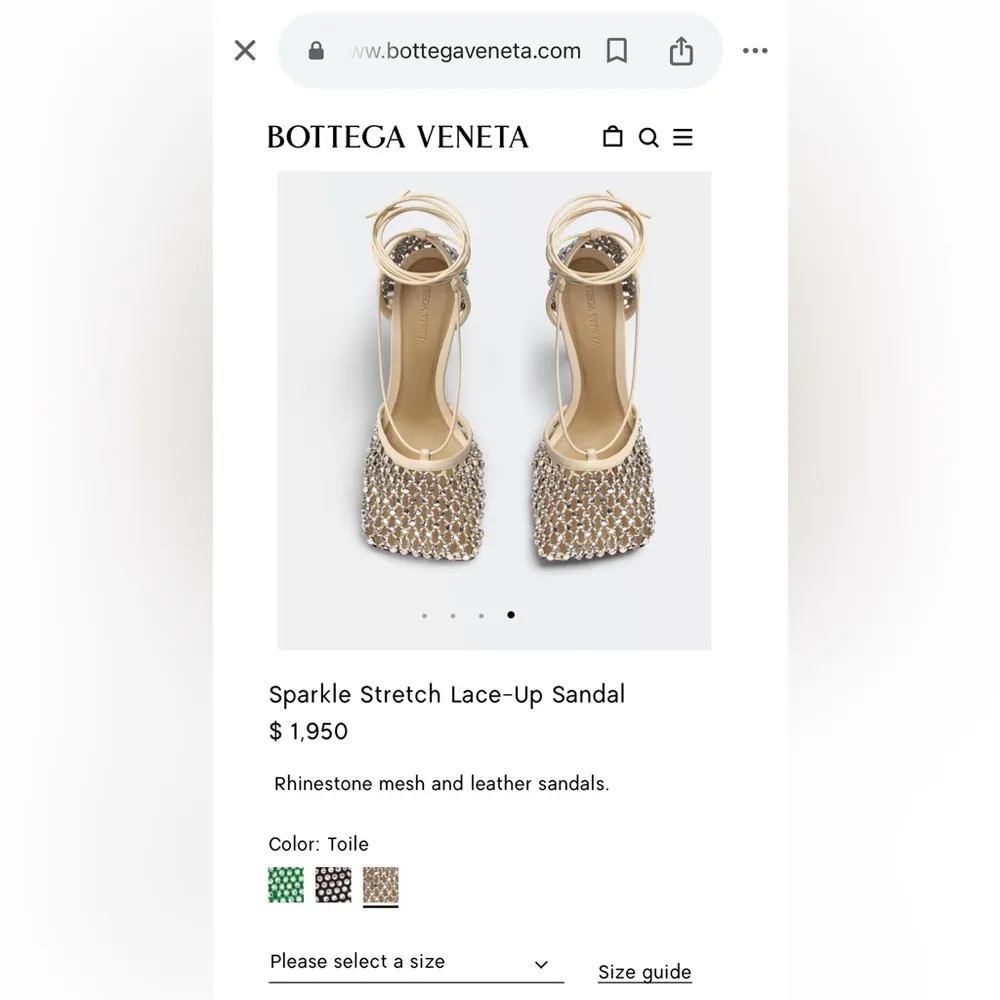
Task: Select the Toile color swatch
Action: point(383,884)
